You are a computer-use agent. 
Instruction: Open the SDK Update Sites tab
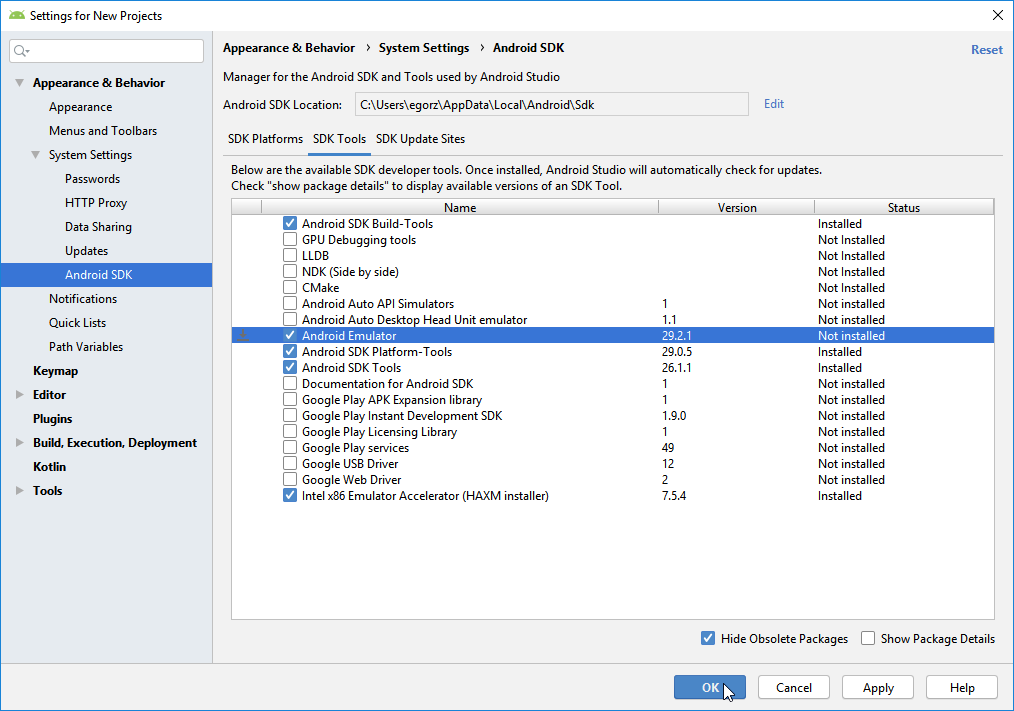coord(420,139)
